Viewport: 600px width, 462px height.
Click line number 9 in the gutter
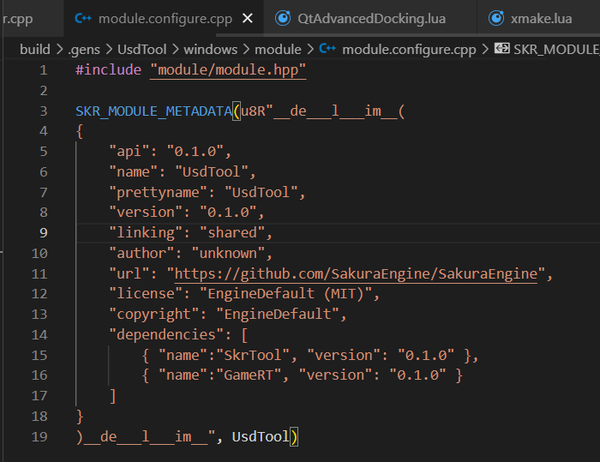pyautogui.click(x=42, y=232)
